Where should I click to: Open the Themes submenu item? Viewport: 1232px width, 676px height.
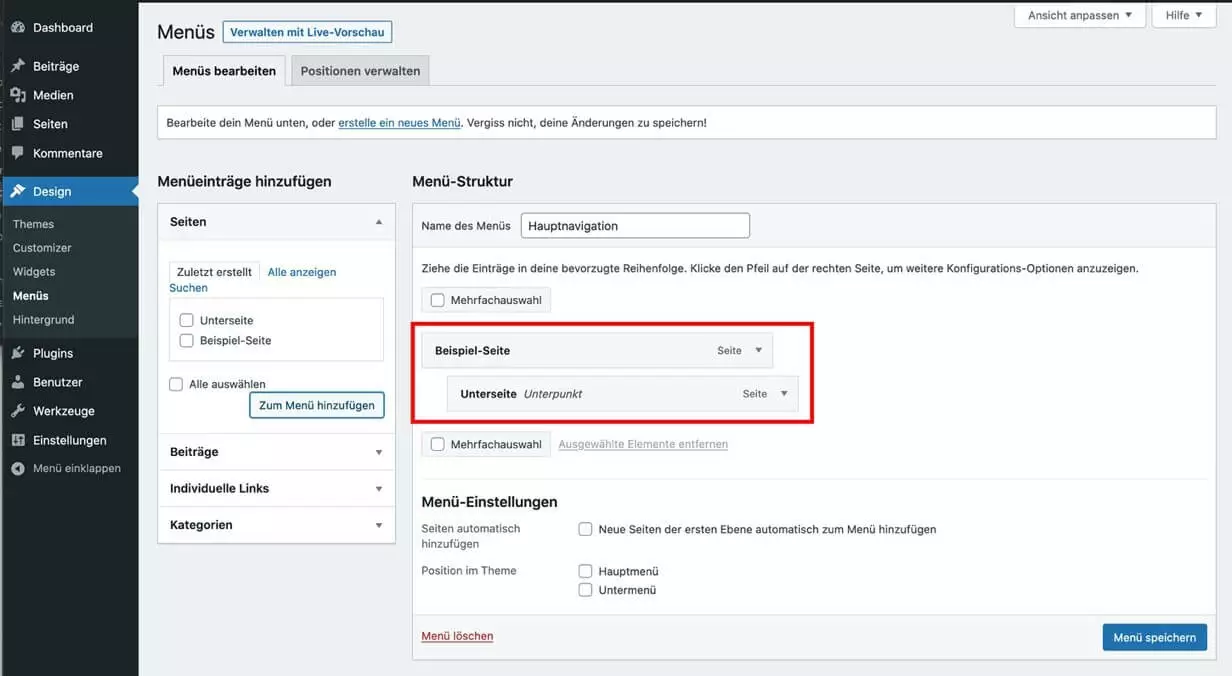(33, 224)
